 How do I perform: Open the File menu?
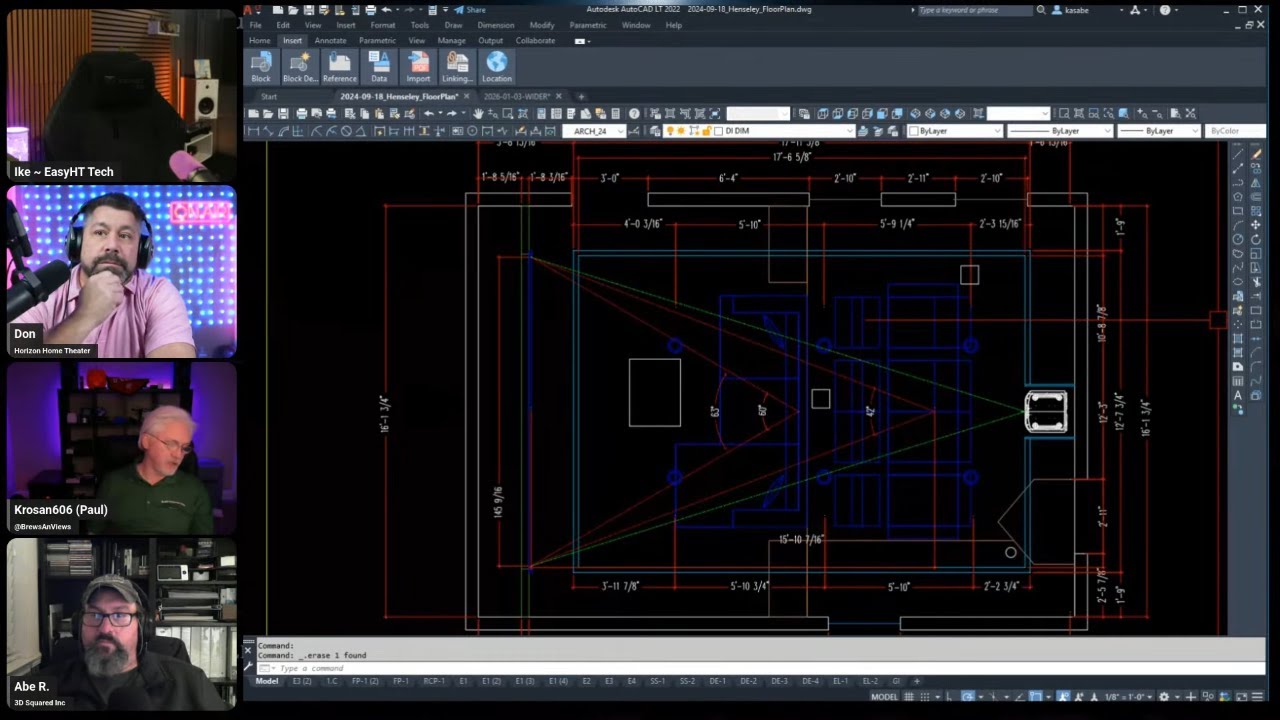256,25
